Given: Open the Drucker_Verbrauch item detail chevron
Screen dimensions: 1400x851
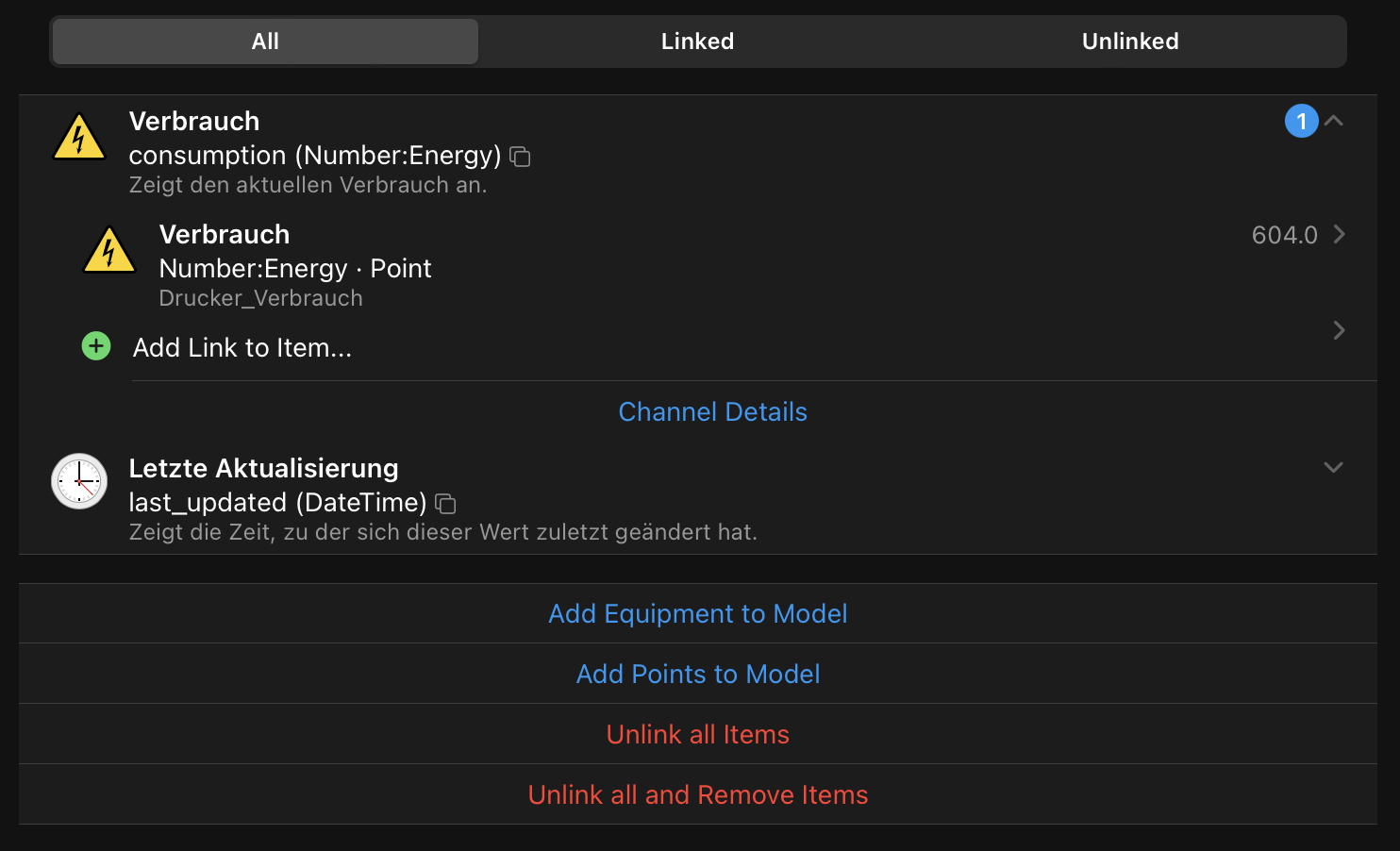Looking at the screenshot, I should click(1339, 235).
